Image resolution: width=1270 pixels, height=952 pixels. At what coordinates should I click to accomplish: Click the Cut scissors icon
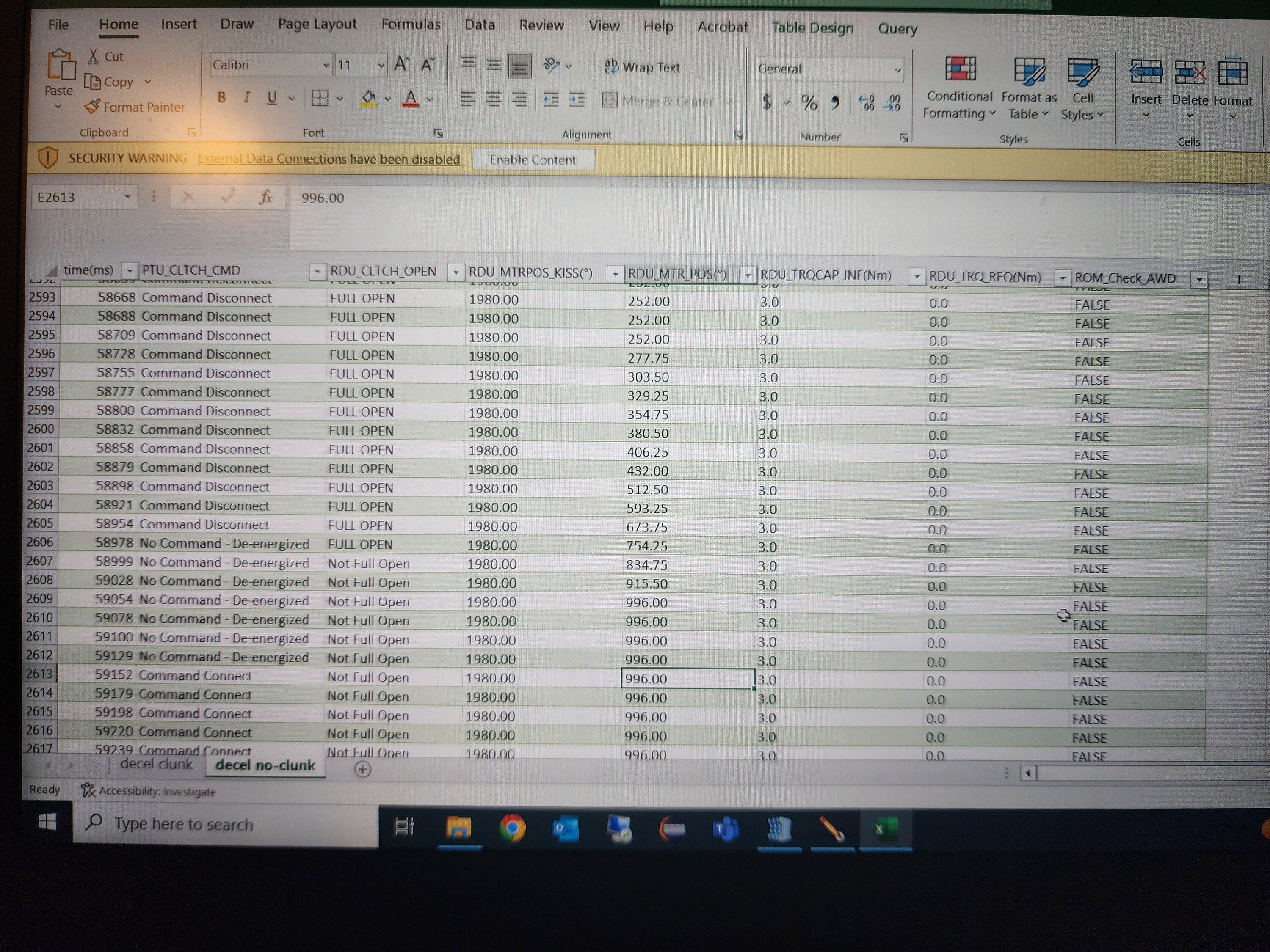click(94, 56)
